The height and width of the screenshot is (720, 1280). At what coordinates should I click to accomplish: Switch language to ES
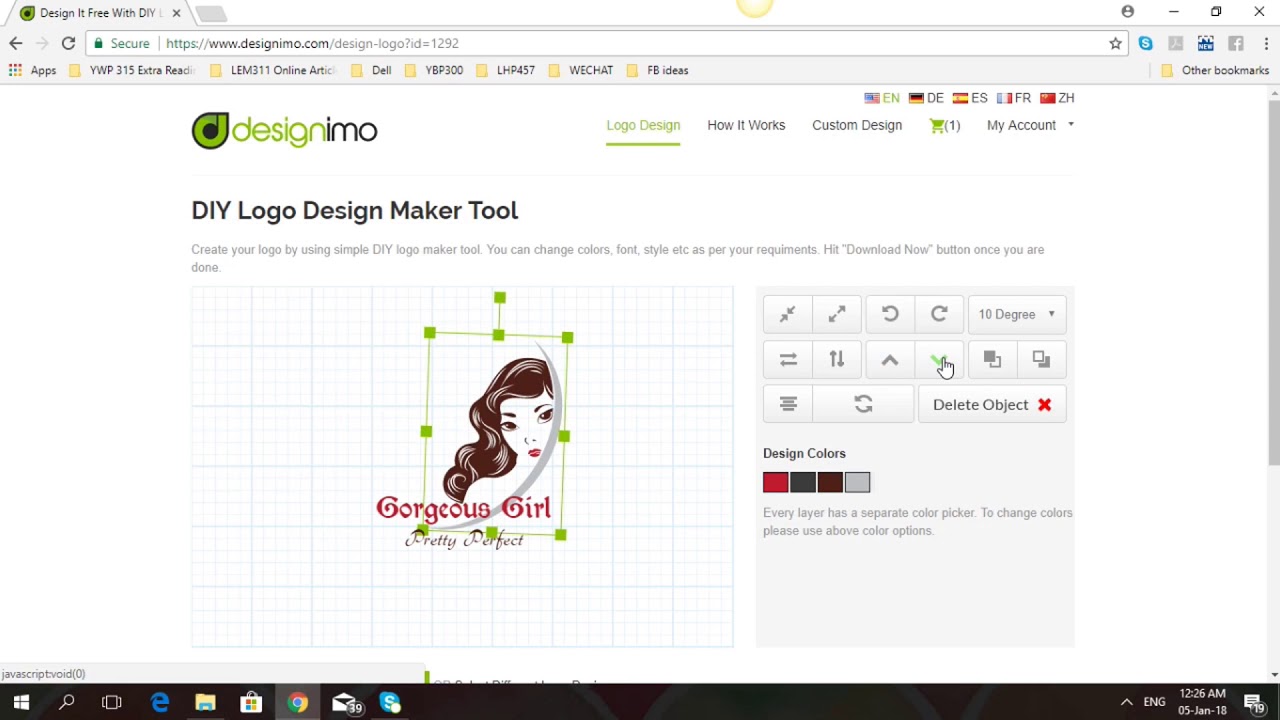tap(970, 98)
